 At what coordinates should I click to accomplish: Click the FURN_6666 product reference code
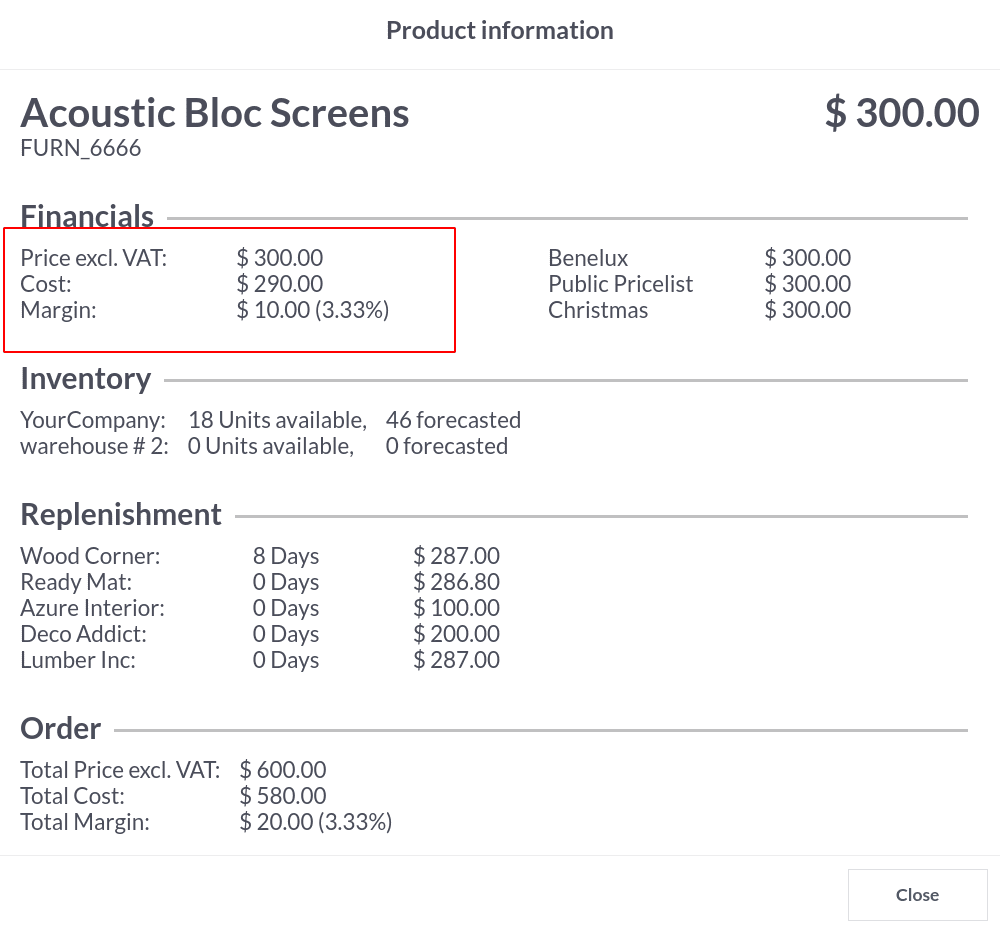coord(81,149)
